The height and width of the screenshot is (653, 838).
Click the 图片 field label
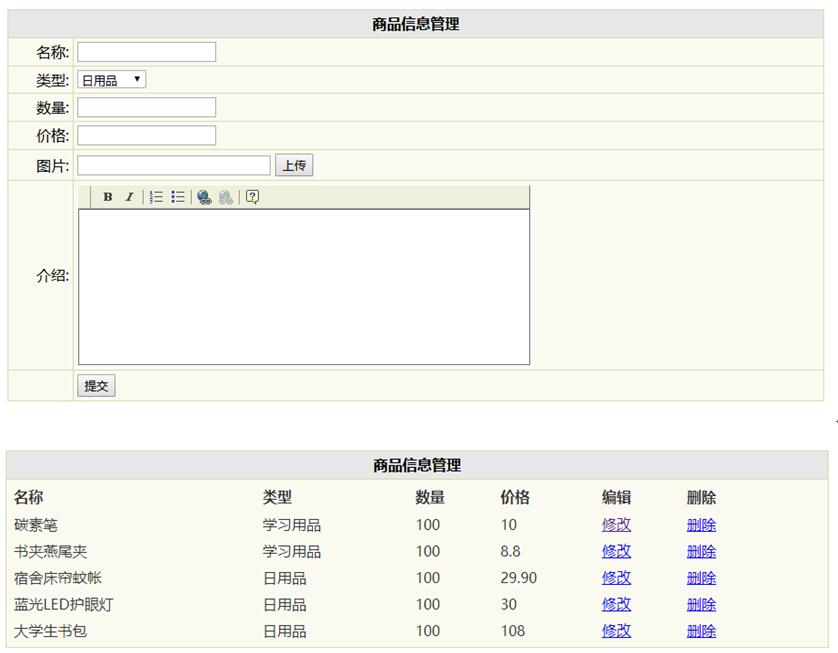coord(52,166)
